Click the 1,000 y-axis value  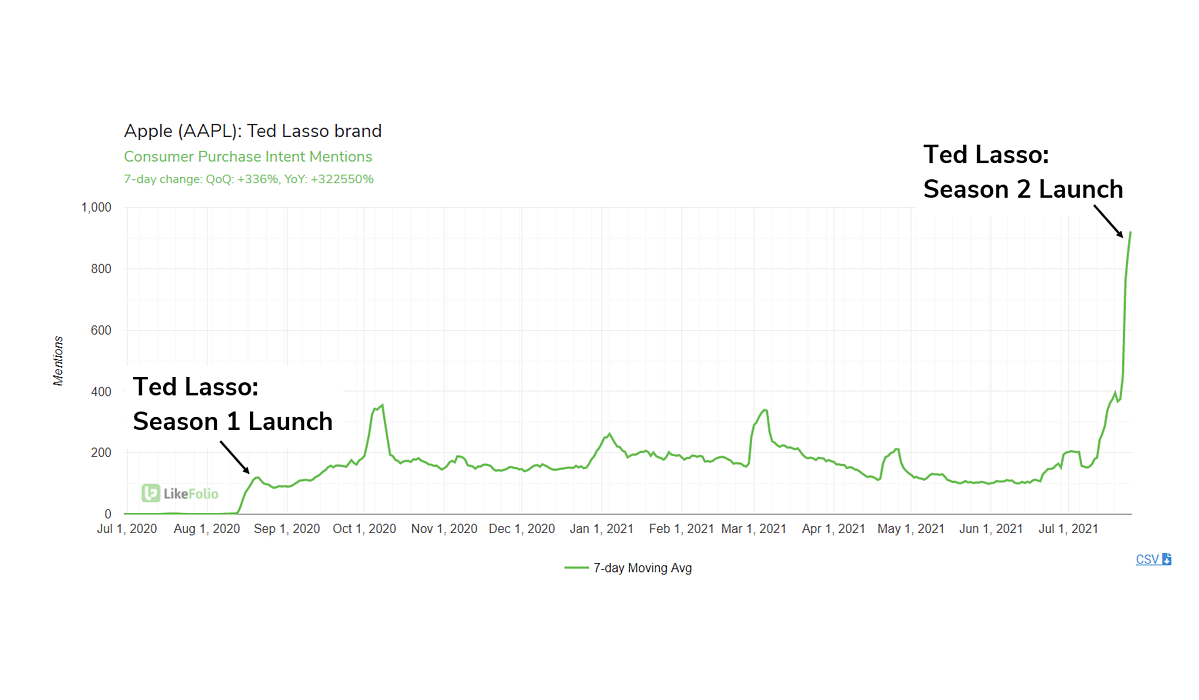[96, 207]
